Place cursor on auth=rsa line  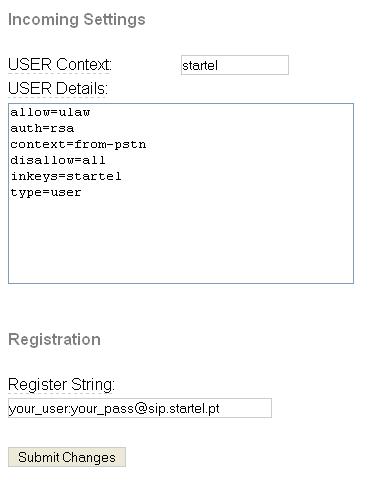coord(42,128)
